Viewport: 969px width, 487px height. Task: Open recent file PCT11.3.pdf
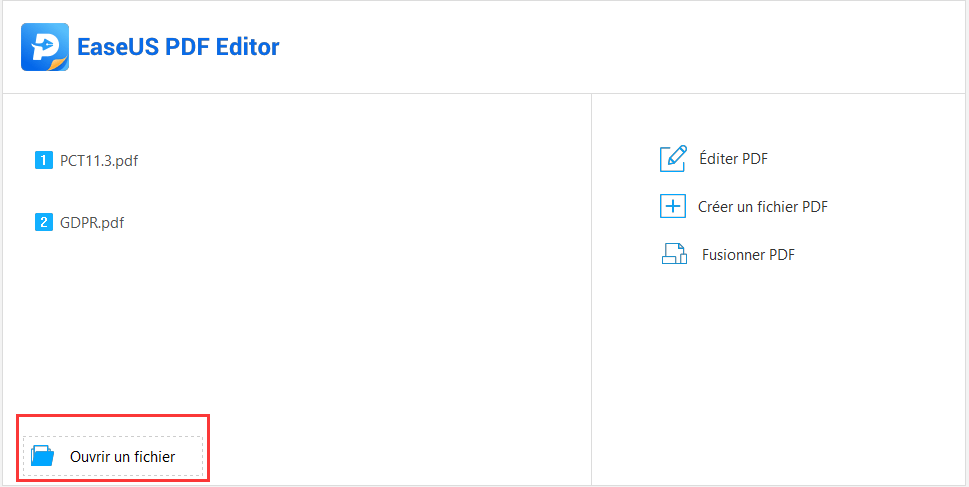[x=99, y=161]
